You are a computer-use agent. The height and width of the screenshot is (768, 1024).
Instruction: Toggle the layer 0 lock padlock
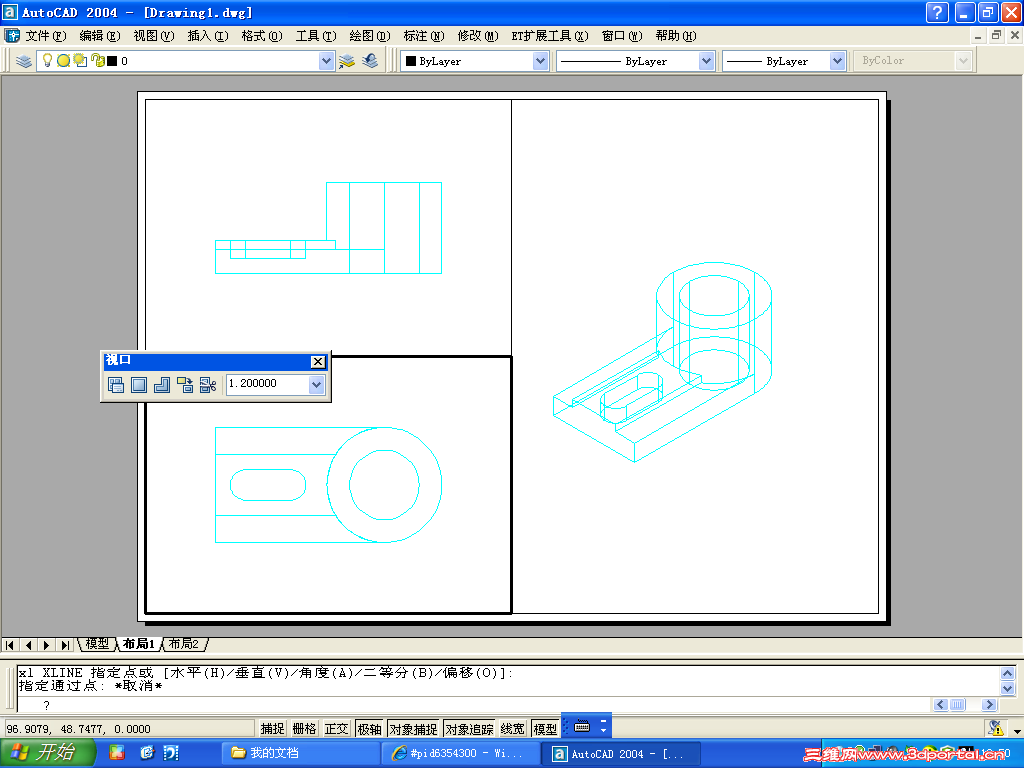click(97, 61)
